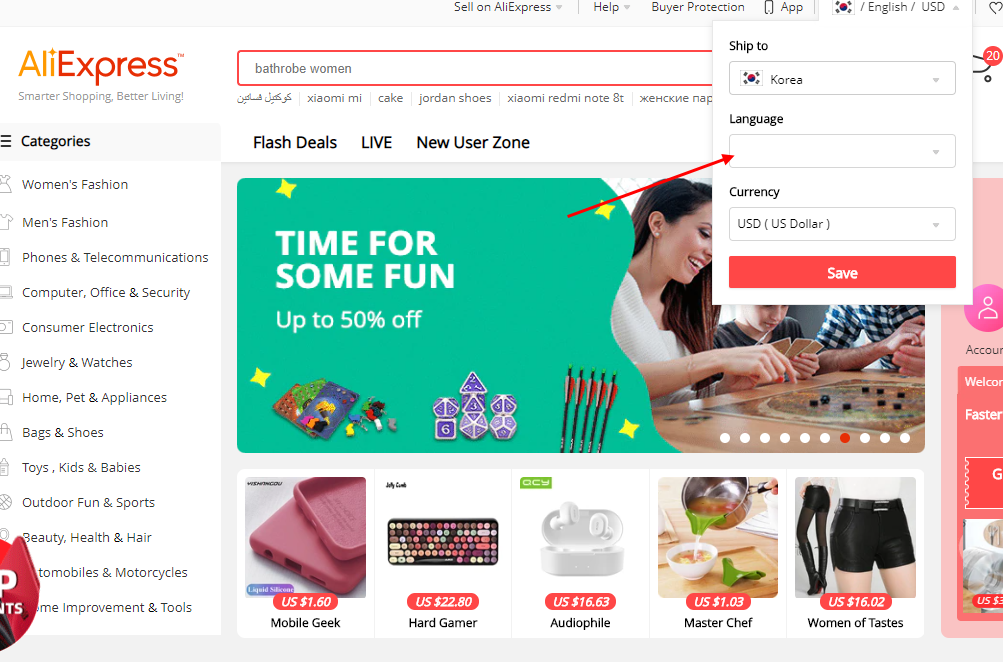Click the bathrobe women search field
This screenshot has height=662, width=1003.
475,68
